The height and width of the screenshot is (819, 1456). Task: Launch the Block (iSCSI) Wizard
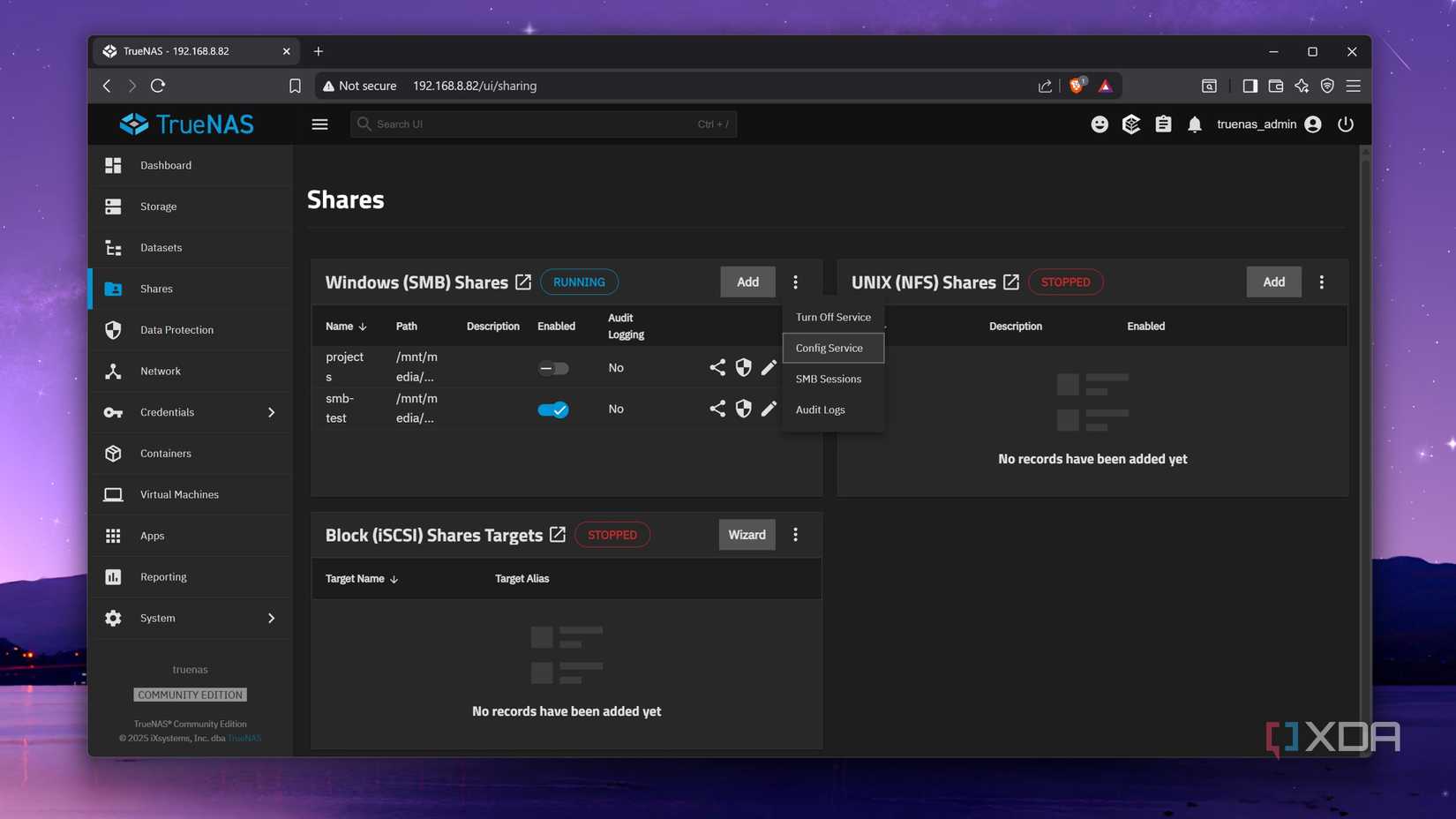coord(747,534)
